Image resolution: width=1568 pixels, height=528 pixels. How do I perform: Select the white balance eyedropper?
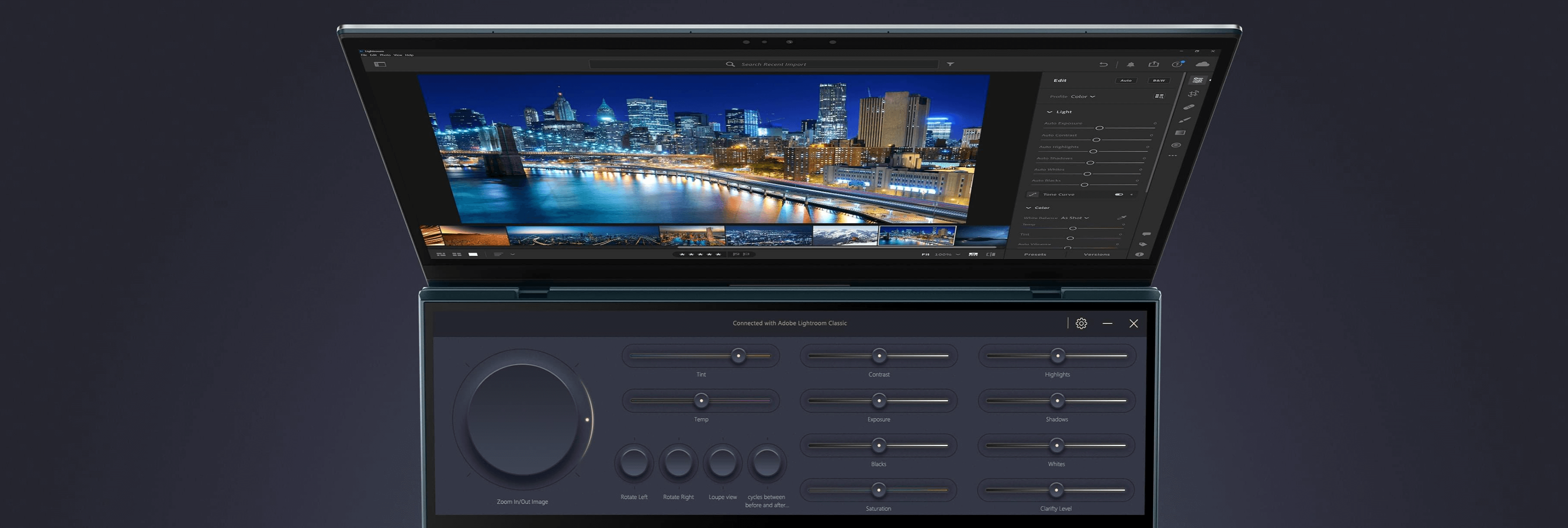point(1121,217)
